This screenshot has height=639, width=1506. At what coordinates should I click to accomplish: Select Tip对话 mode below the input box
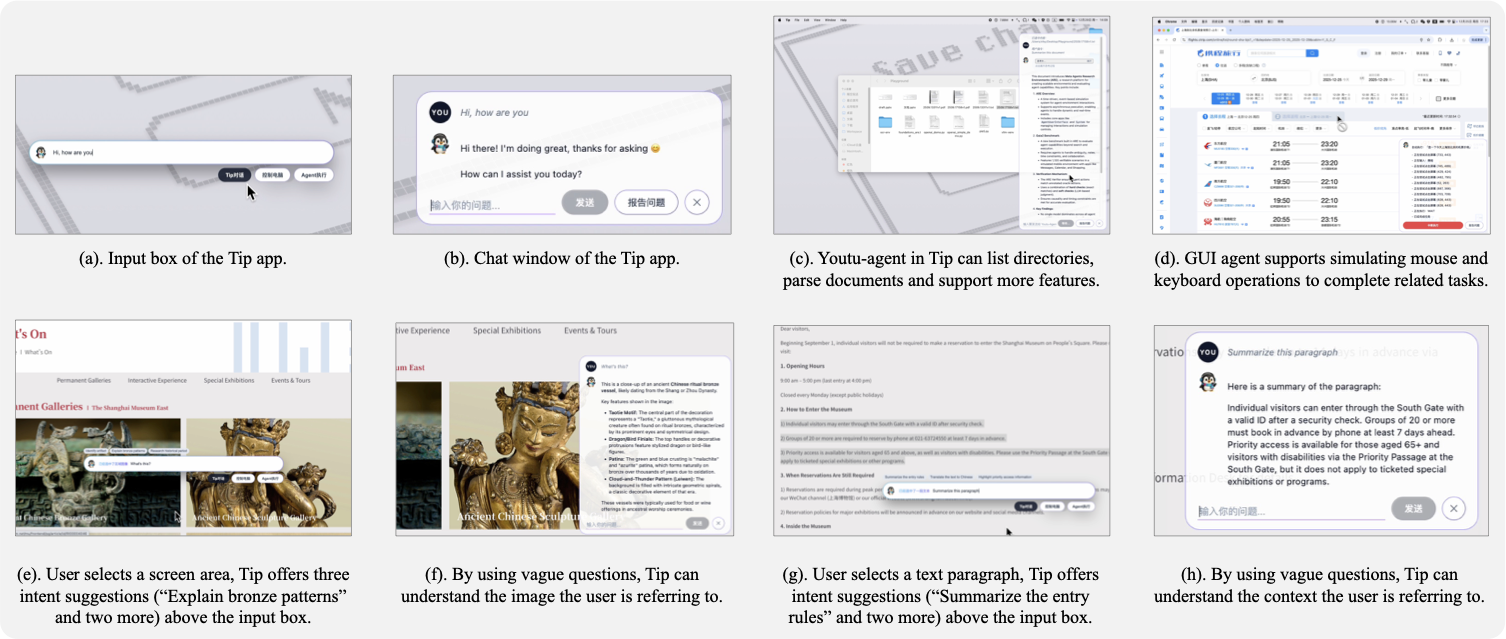pos(234,175)
